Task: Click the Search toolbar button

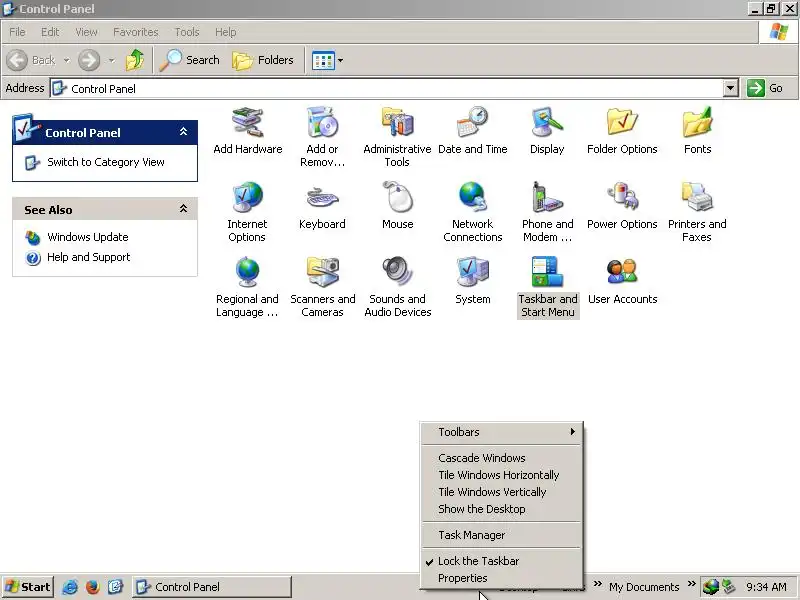Action: 189,60
